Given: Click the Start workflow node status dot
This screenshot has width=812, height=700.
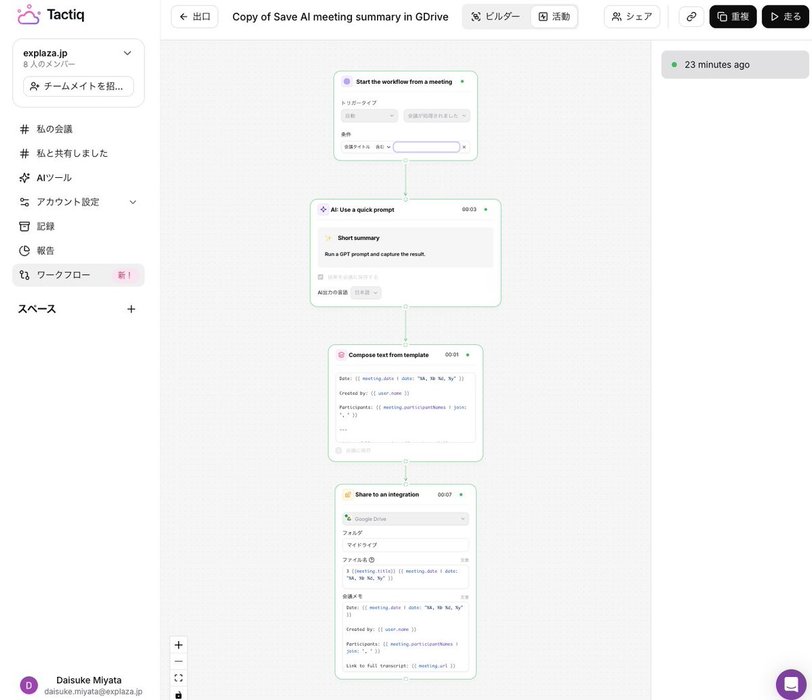Looking at the screenshot, I should pyautogui.click(x=462, y=81).
